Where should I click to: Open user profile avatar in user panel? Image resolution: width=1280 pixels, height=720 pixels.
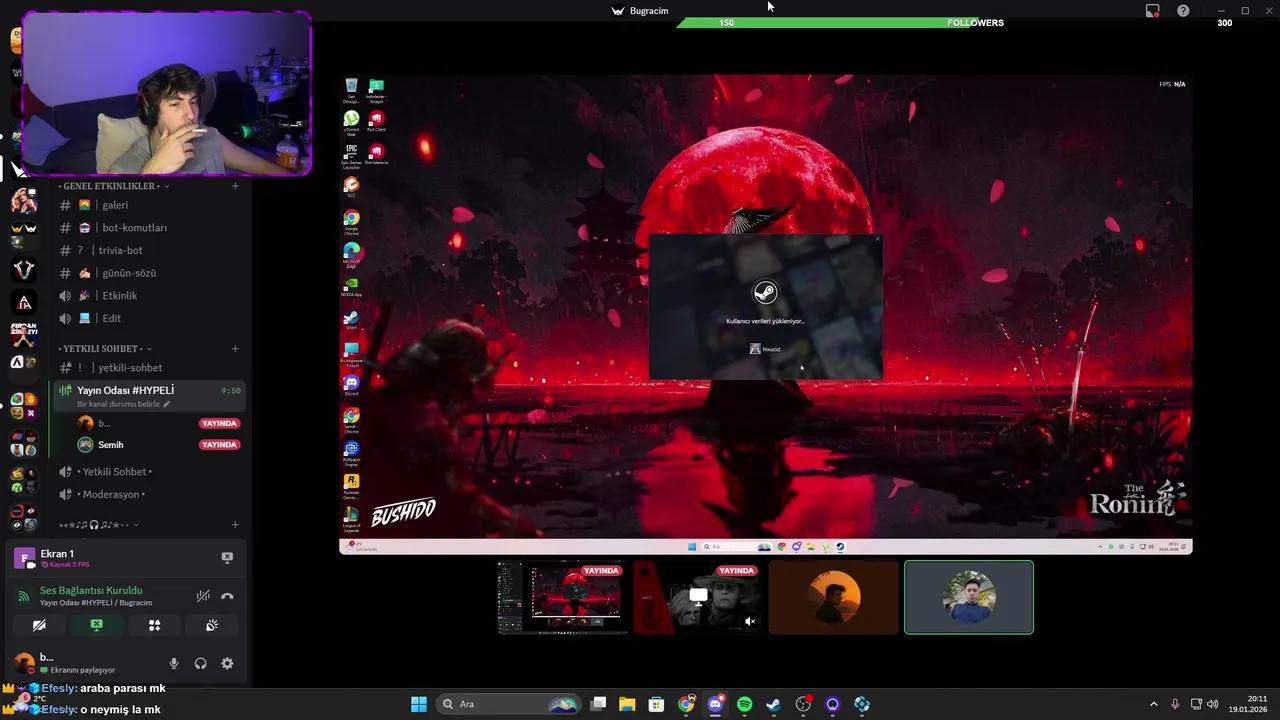[24, 663]
